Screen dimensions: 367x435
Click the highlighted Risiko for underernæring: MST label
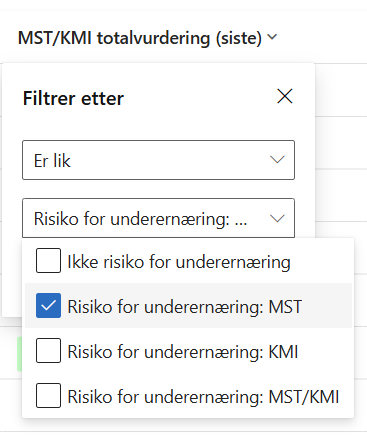coord(185,307)
